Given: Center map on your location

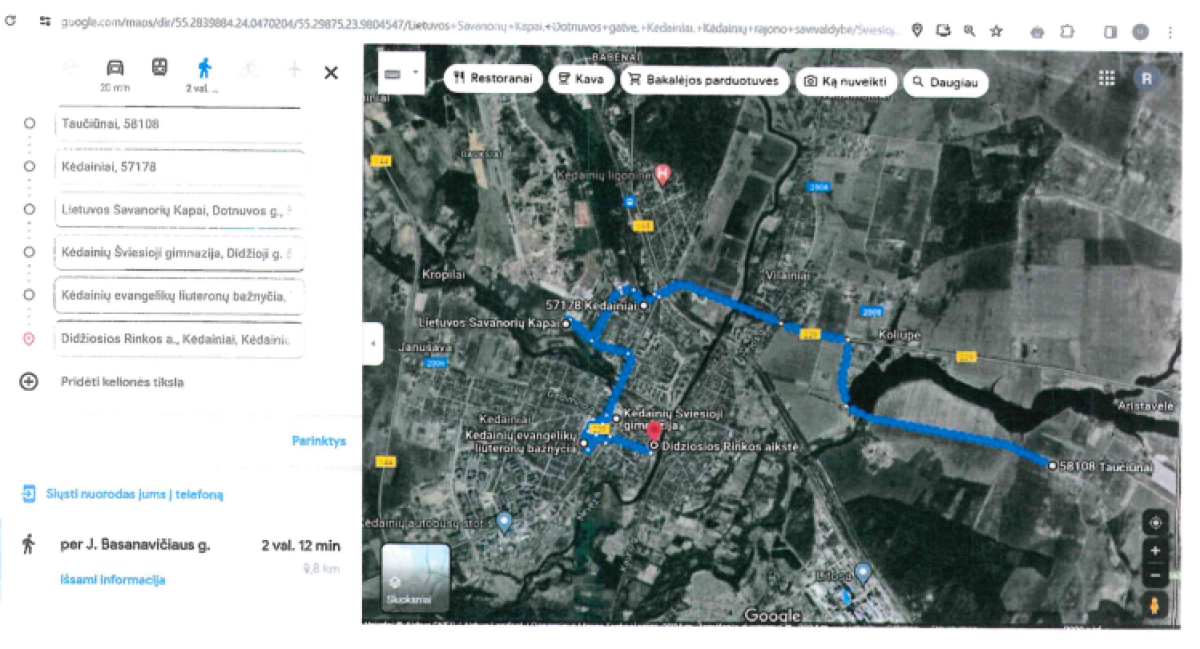Looking at the screenshot, I should [1155, 522].
